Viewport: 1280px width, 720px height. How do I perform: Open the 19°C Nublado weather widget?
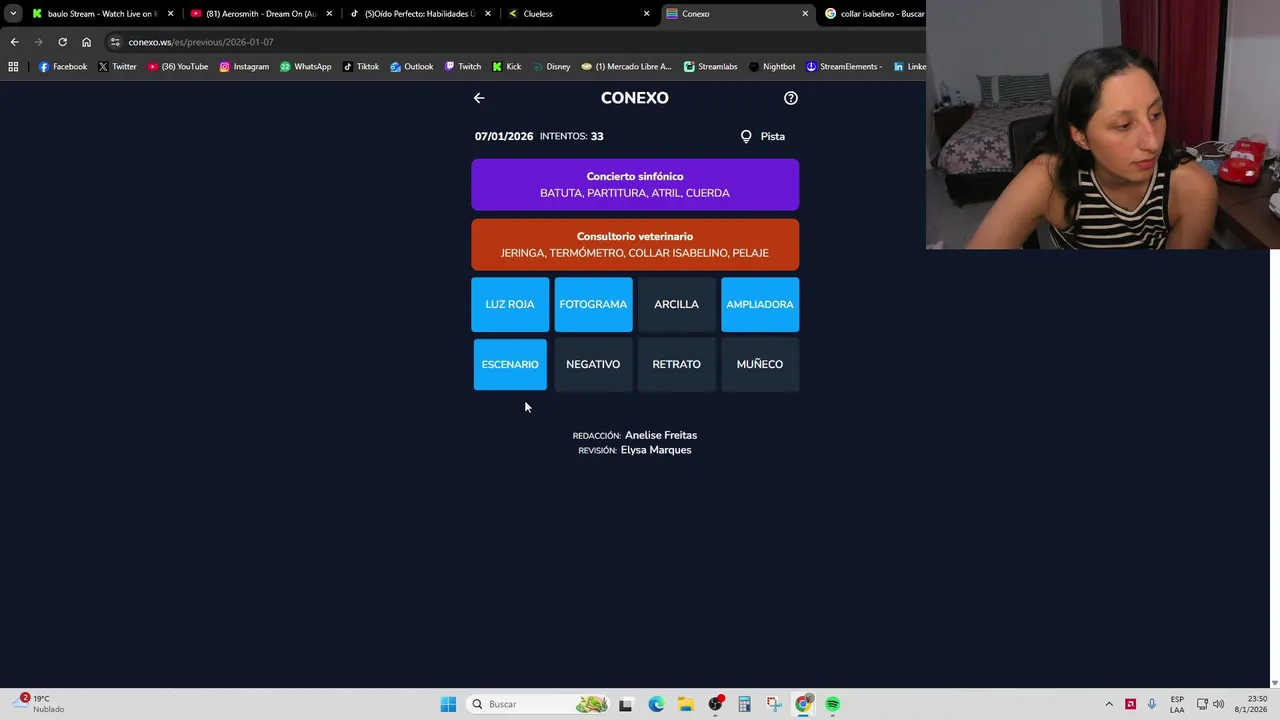[x=36, y=704]
